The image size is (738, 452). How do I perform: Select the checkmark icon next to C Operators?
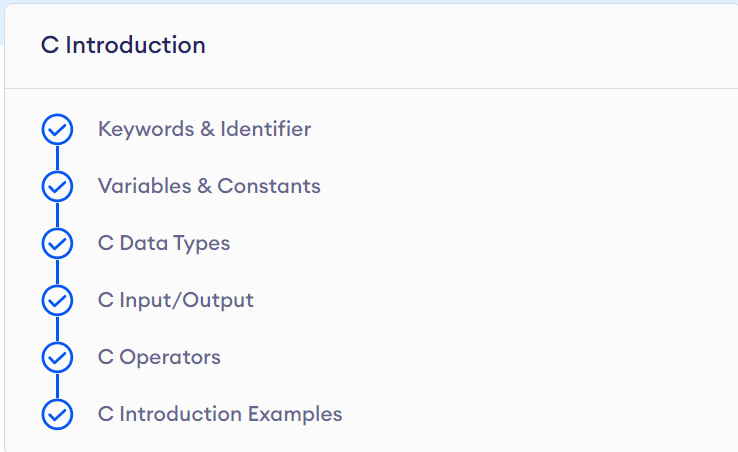click(57, 357)
